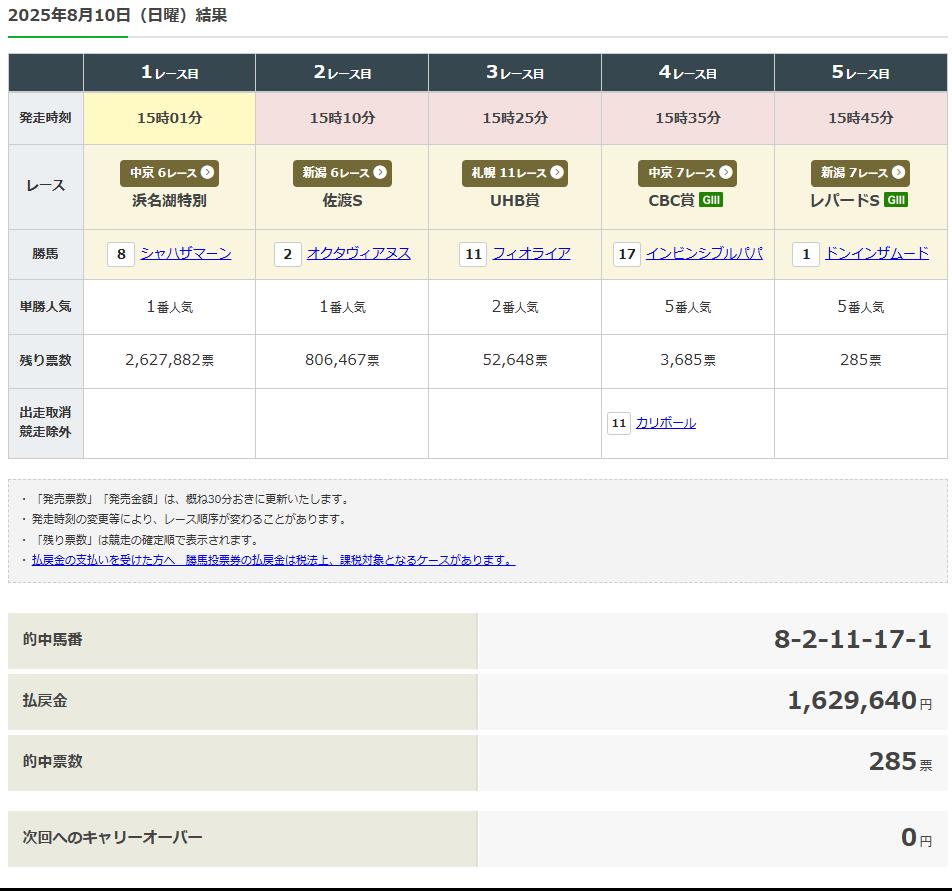Click winning numbers 8-2-11-17-1
952x891 pixels.
click(852, 640)
